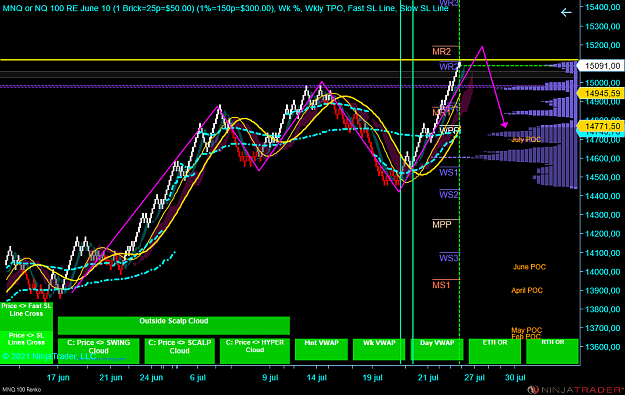The height and width of the screenshot is (395, 625).
Task: Click the '6 jul' date axis label
Action: (198, 377)
